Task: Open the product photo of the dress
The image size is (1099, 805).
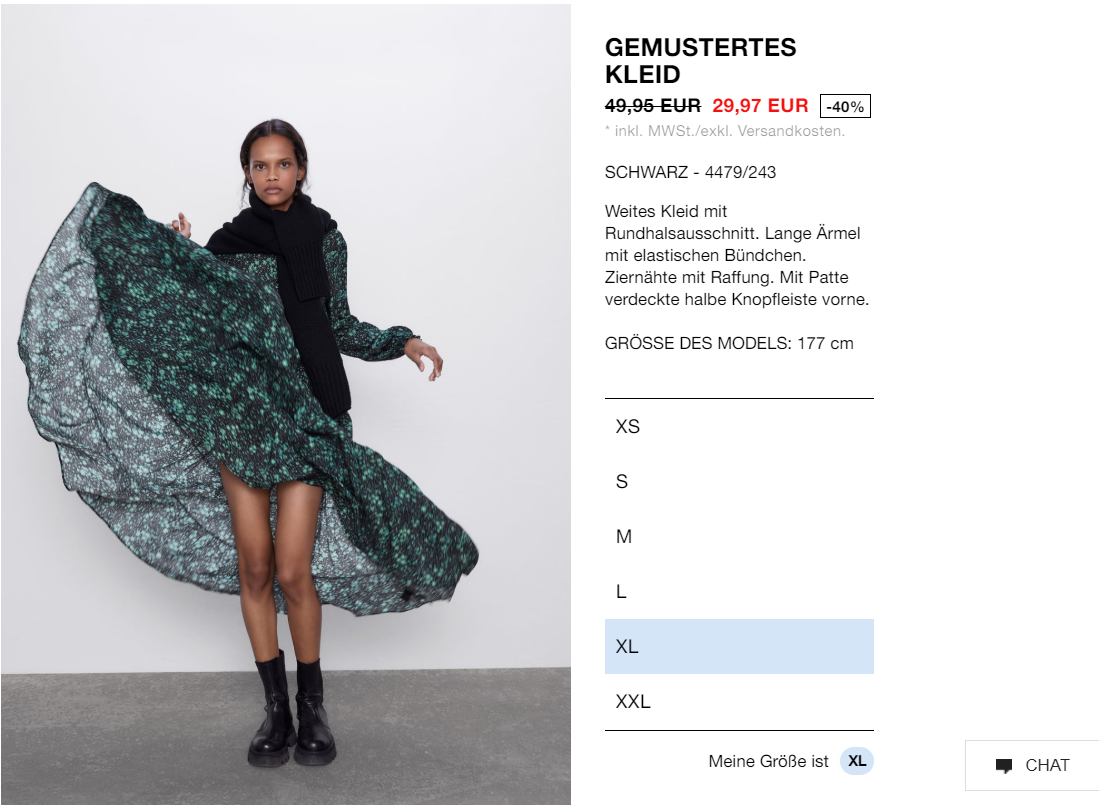Action: click(286, 404)
